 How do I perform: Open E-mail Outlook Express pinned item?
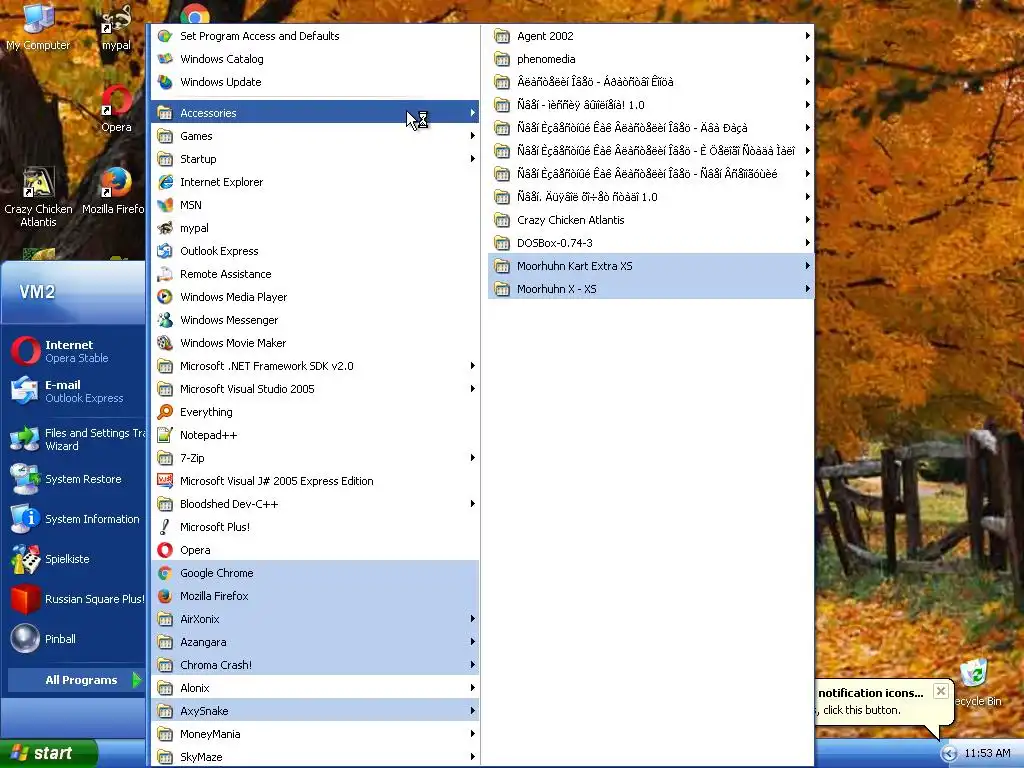coord(75,391)
